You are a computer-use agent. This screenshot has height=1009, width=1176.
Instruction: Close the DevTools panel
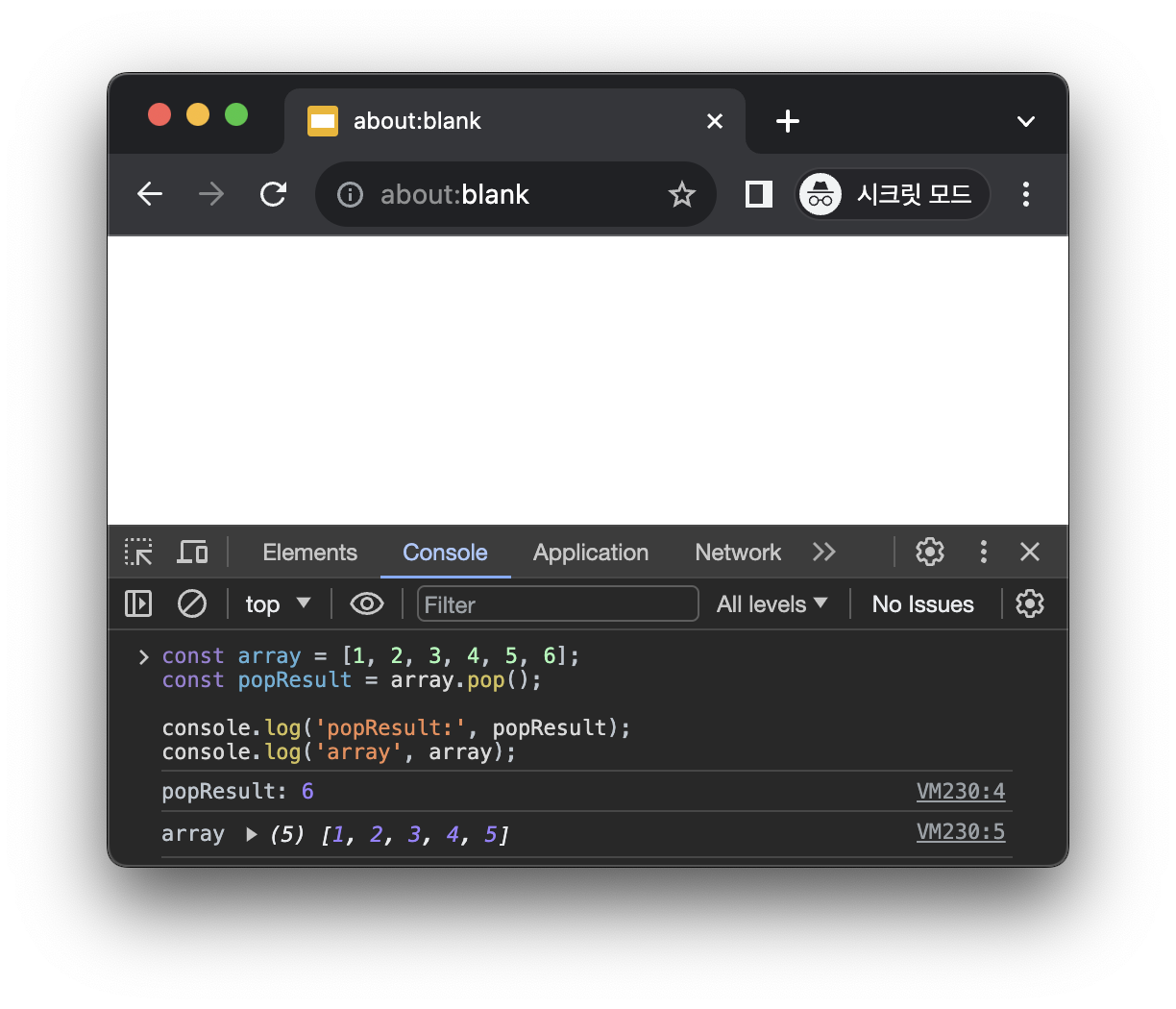point(1030,552)
